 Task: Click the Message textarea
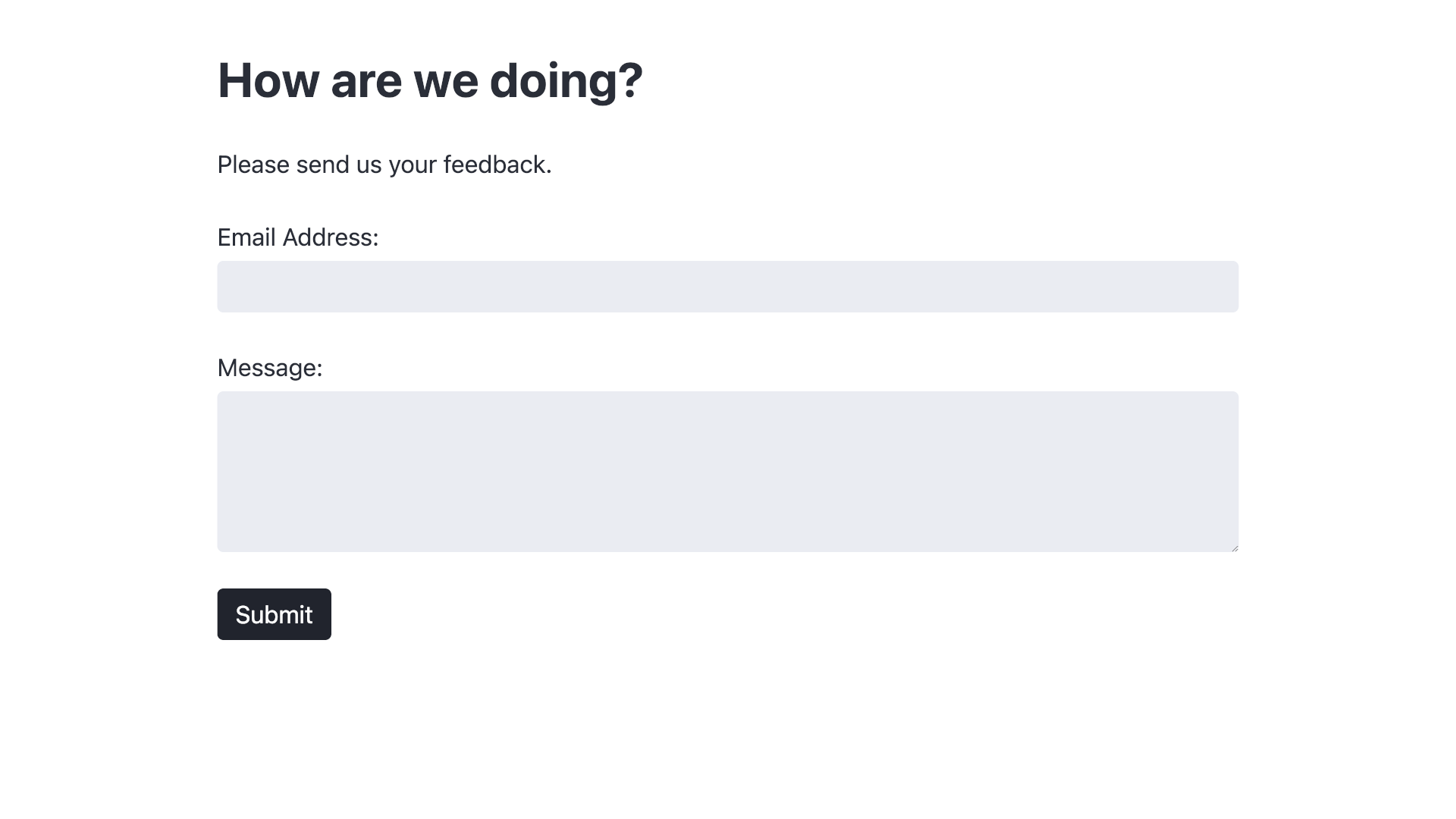tap(728, 470)
